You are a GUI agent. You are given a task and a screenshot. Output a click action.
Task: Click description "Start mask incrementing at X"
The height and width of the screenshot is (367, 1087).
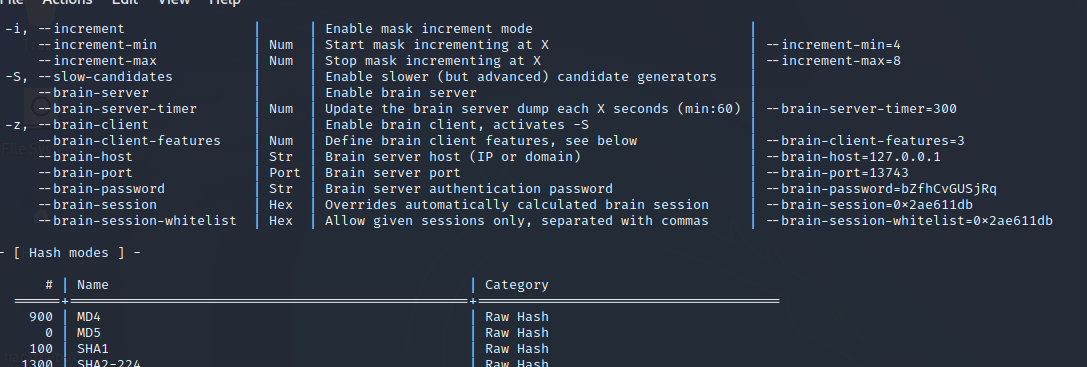[437, 45]
